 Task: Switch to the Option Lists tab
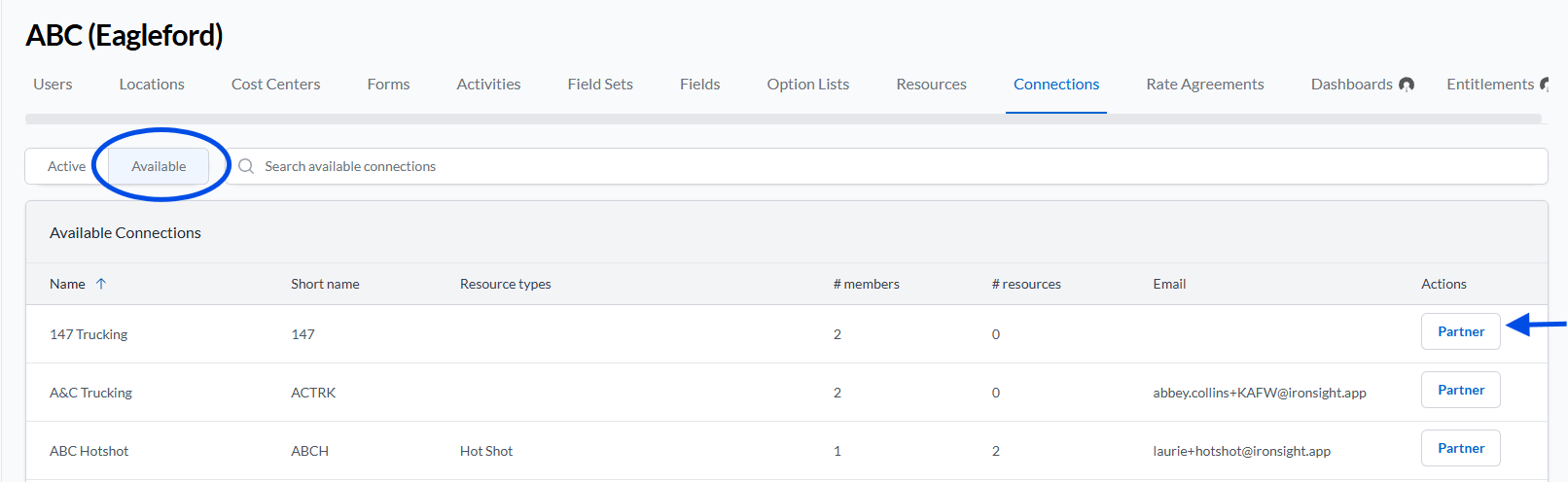[x=807, y=85]
